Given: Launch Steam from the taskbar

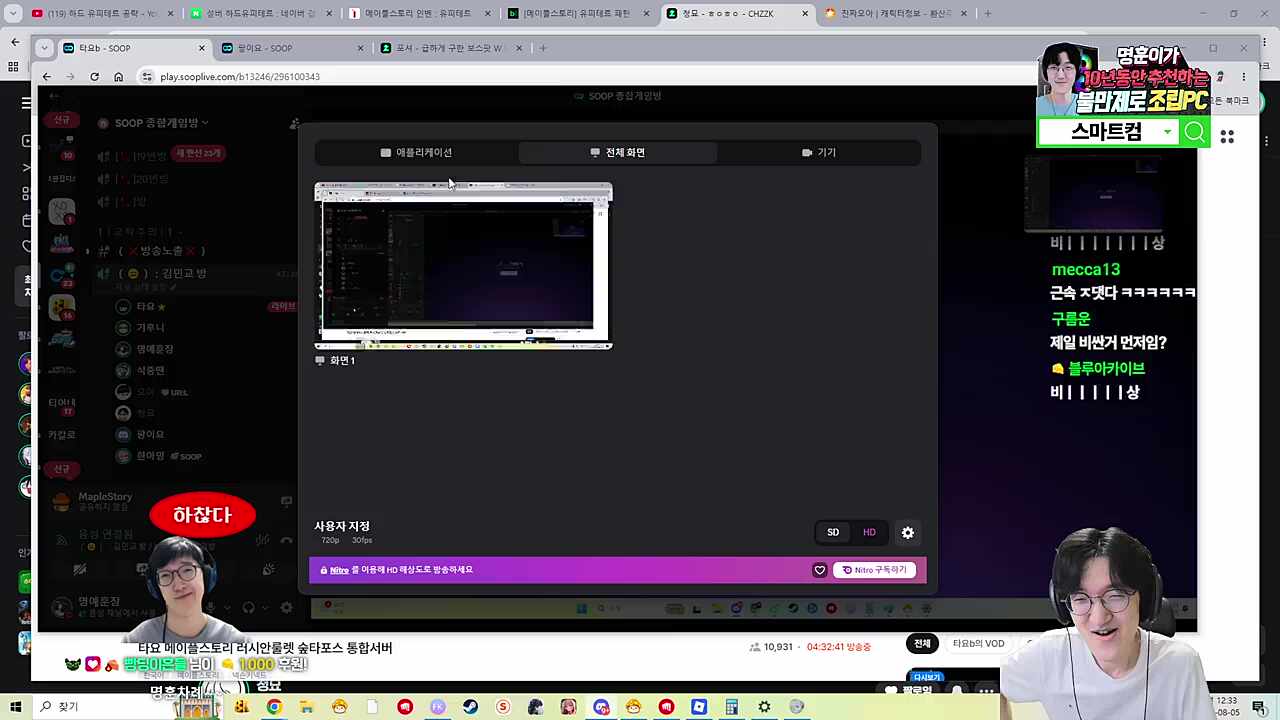Looking at the screenshot, I should (x=470, y=707).
